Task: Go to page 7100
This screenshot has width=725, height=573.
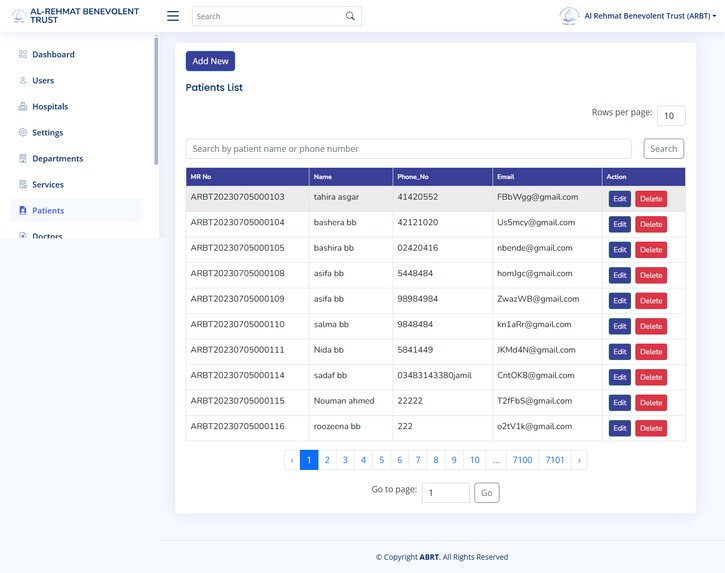Action: click(522, 460)
